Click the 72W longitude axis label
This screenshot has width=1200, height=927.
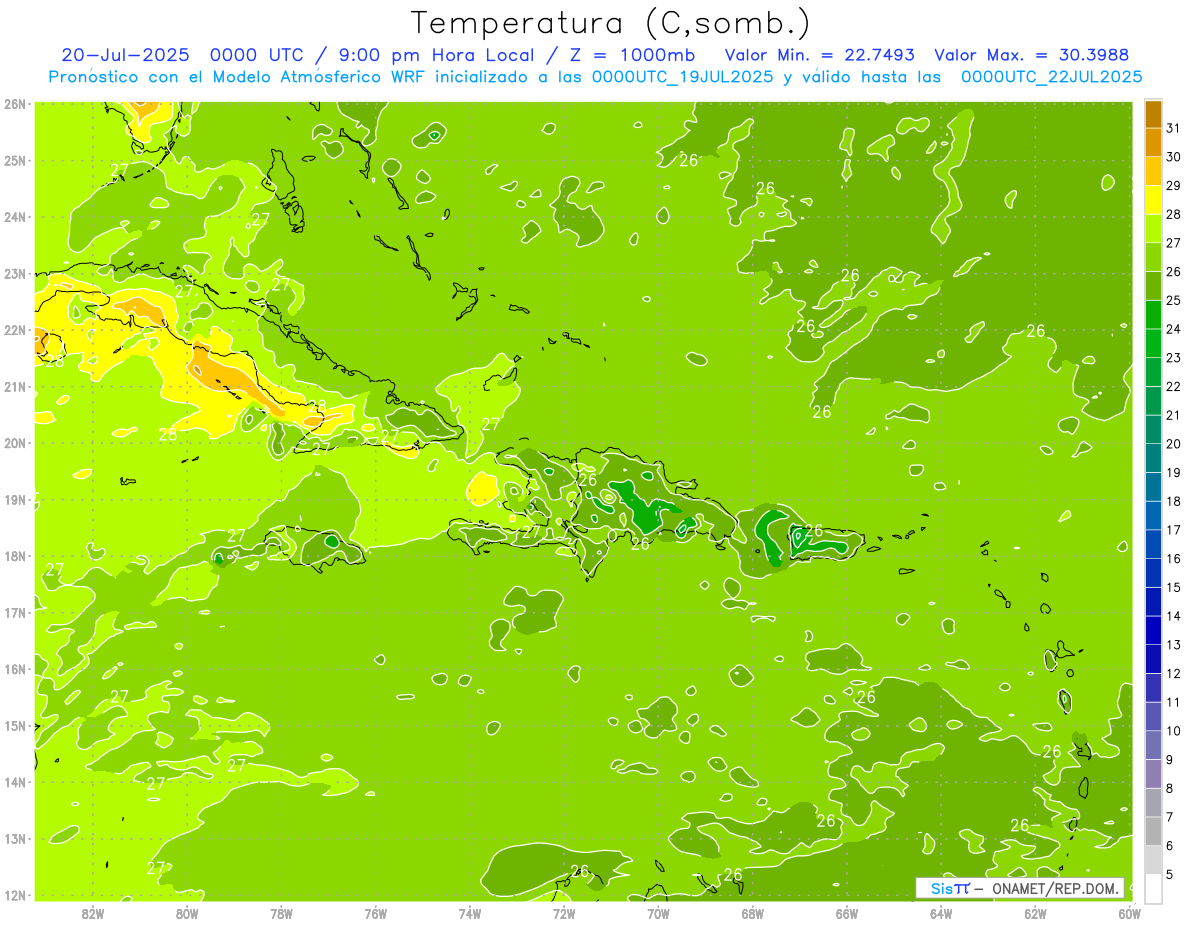[564, 912]
